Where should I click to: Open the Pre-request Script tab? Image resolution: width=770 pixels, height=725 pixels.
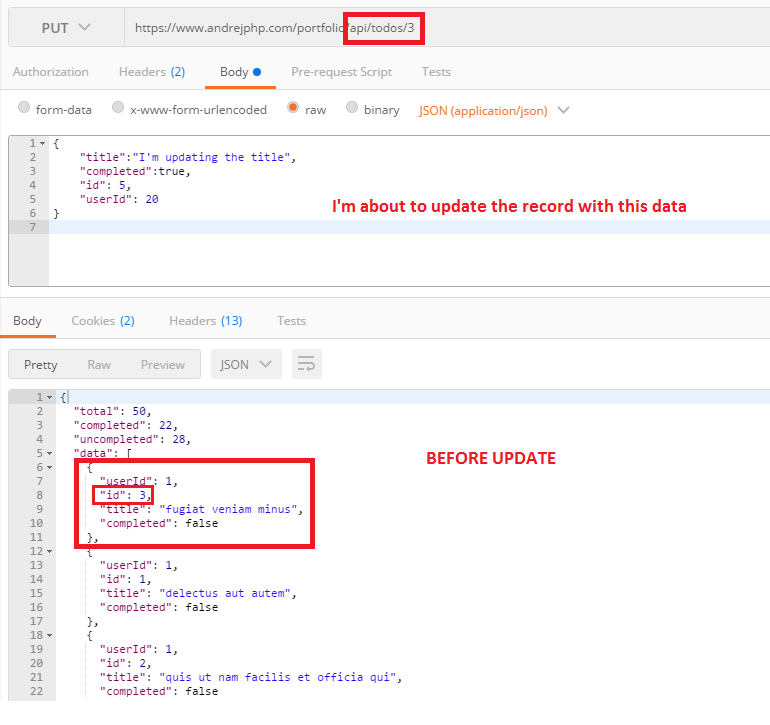coord(341,72)
